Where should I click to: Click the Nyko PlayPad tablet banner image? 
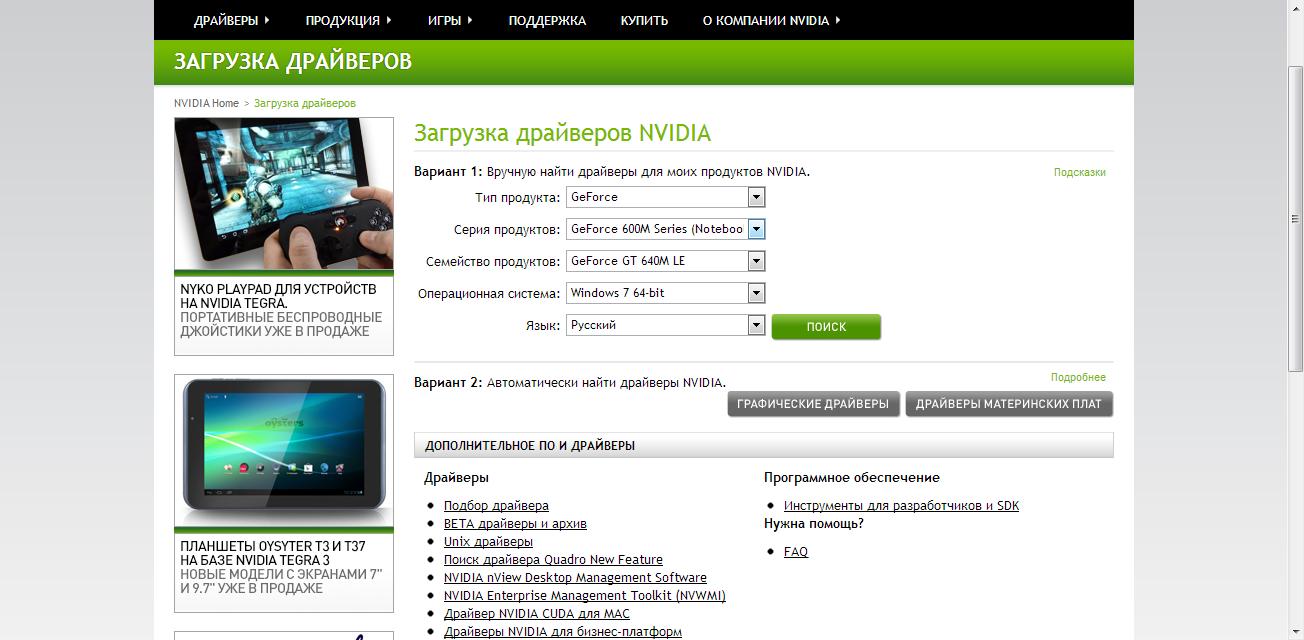point(284,194)
